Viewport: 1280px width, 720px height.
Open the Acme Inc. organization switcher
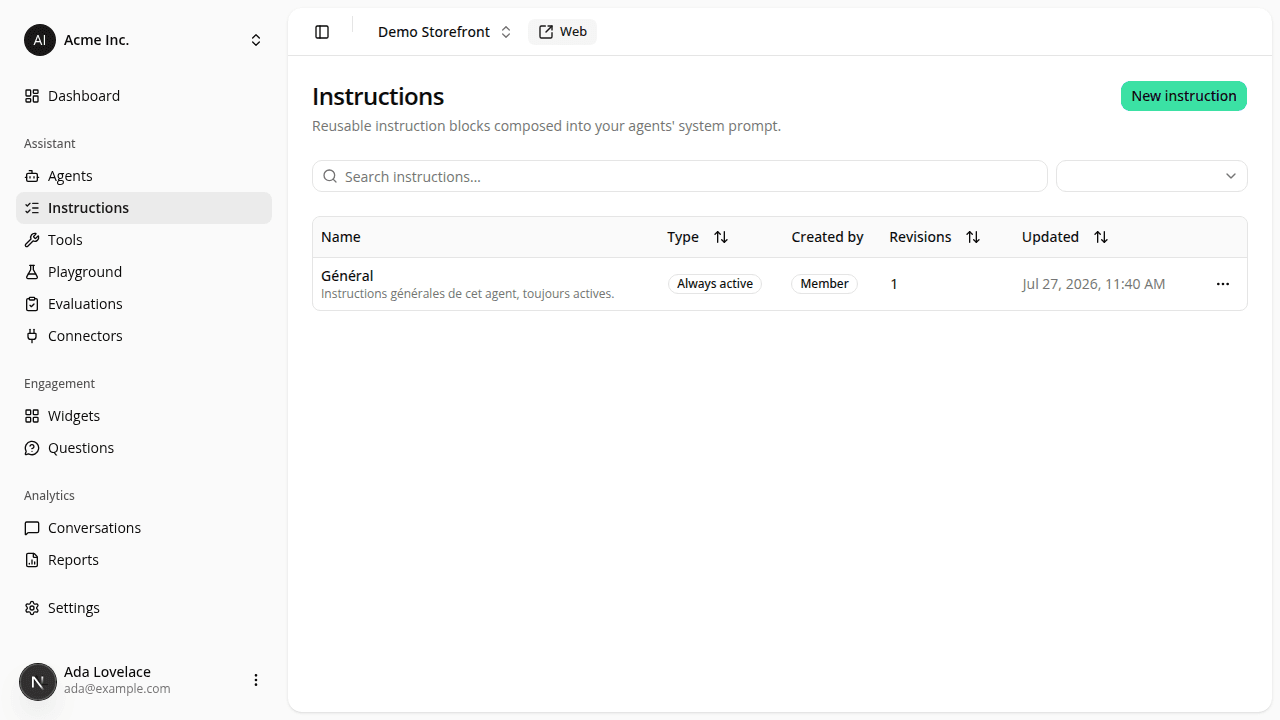click(144, 40)
